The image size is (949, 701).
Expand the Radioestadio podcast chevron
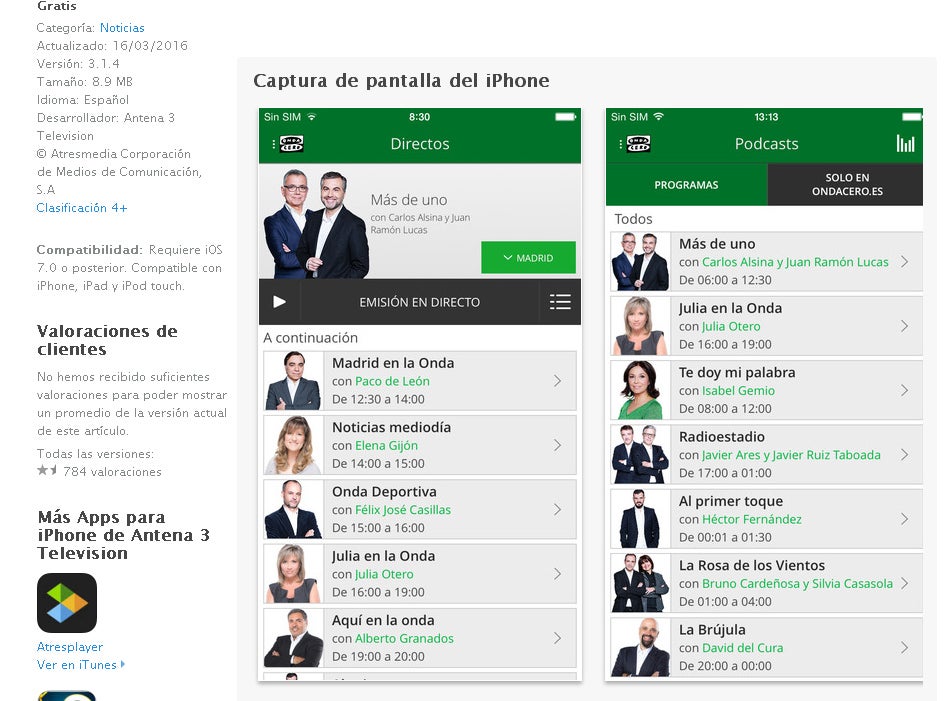click(904, 455)
